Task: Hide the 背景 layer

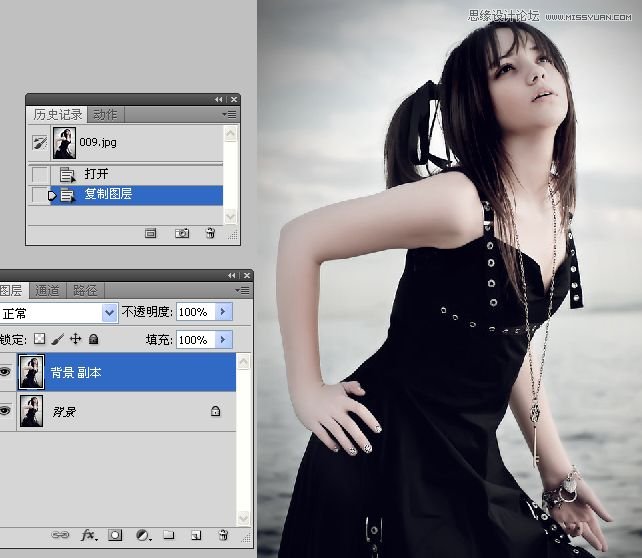Action: click(5, 411)
